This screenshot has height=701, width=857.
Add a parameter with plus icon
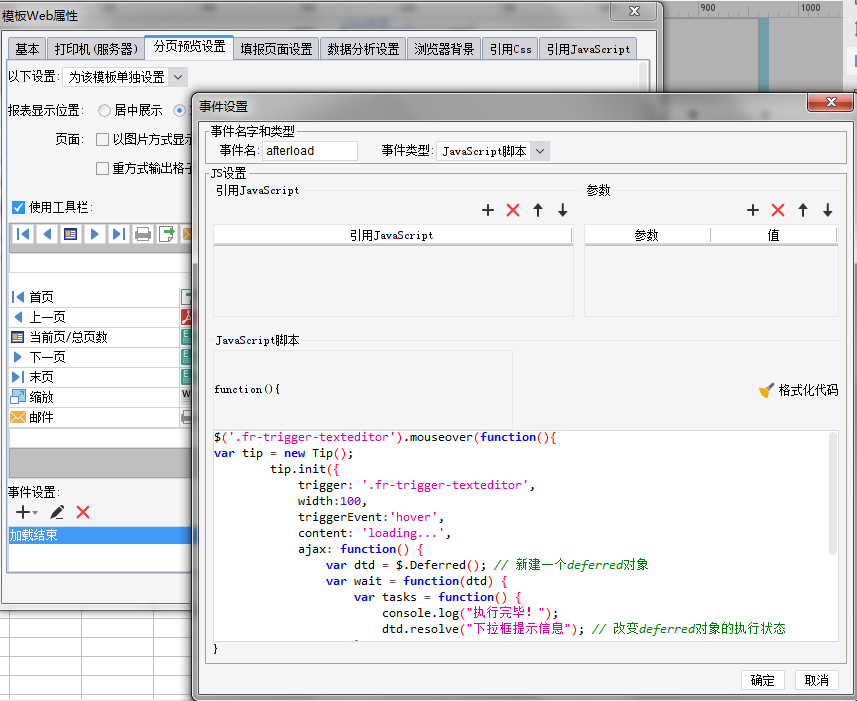click(753, 210)
